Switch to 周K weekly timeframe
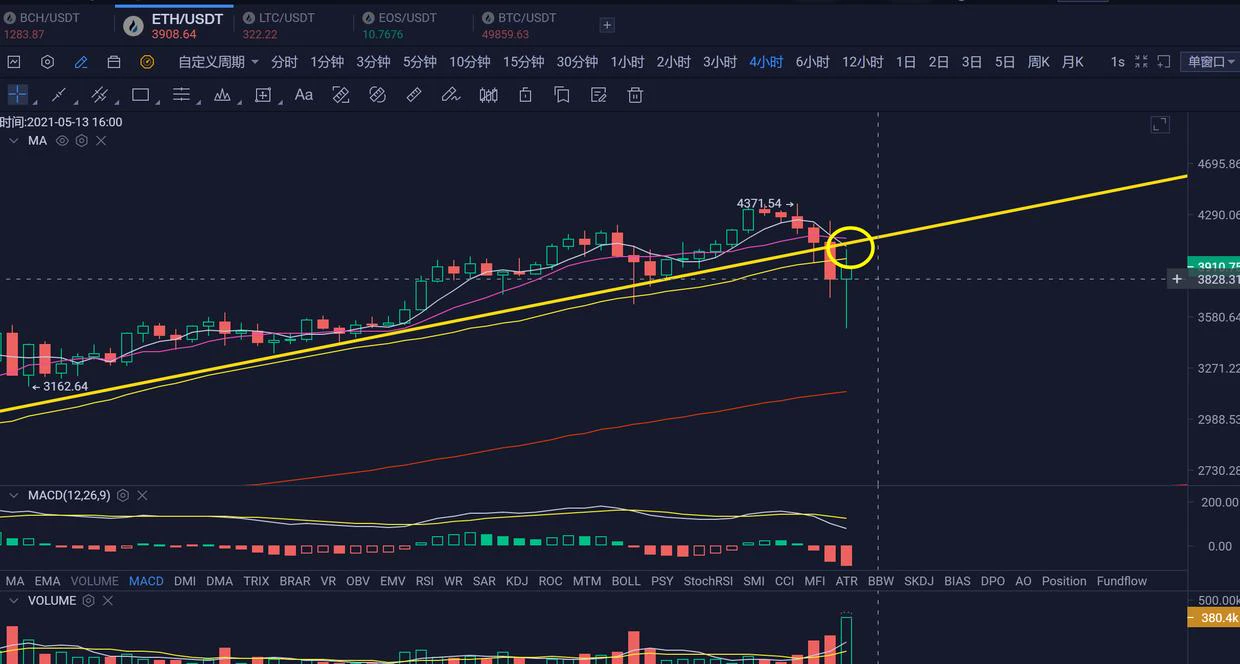This screenshot has width=1240, height=664. 1038,62
